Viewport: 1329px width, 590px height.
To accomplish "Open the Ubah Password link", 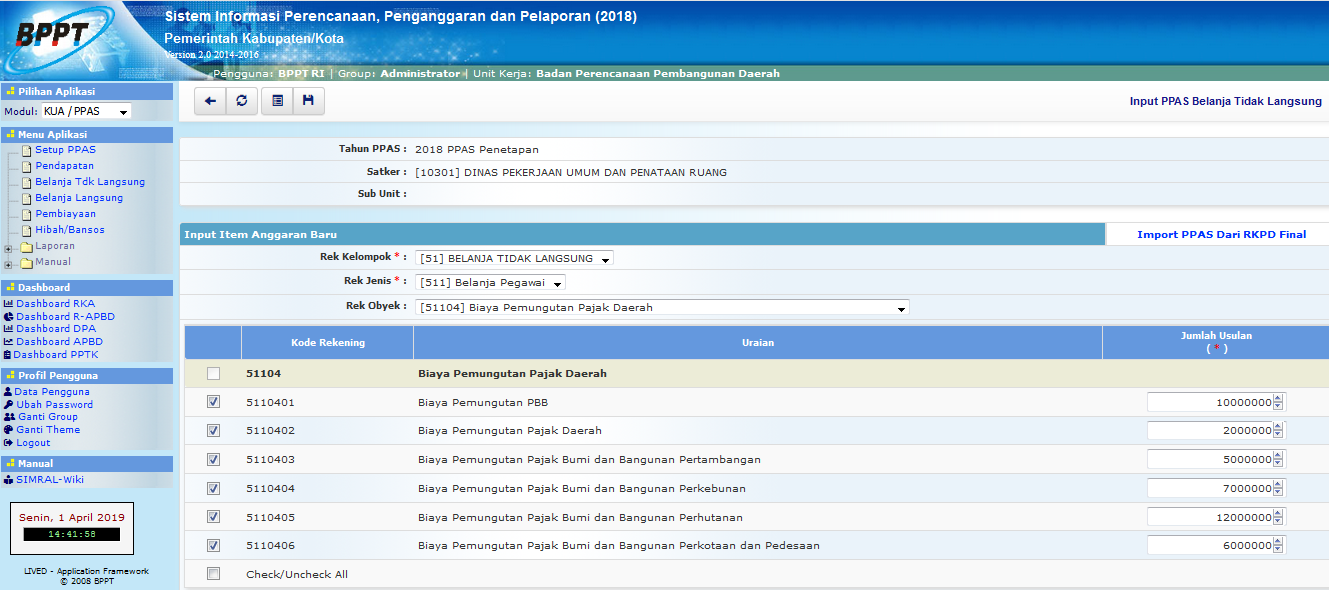I will pyautogui.click(x=54, y=404).
